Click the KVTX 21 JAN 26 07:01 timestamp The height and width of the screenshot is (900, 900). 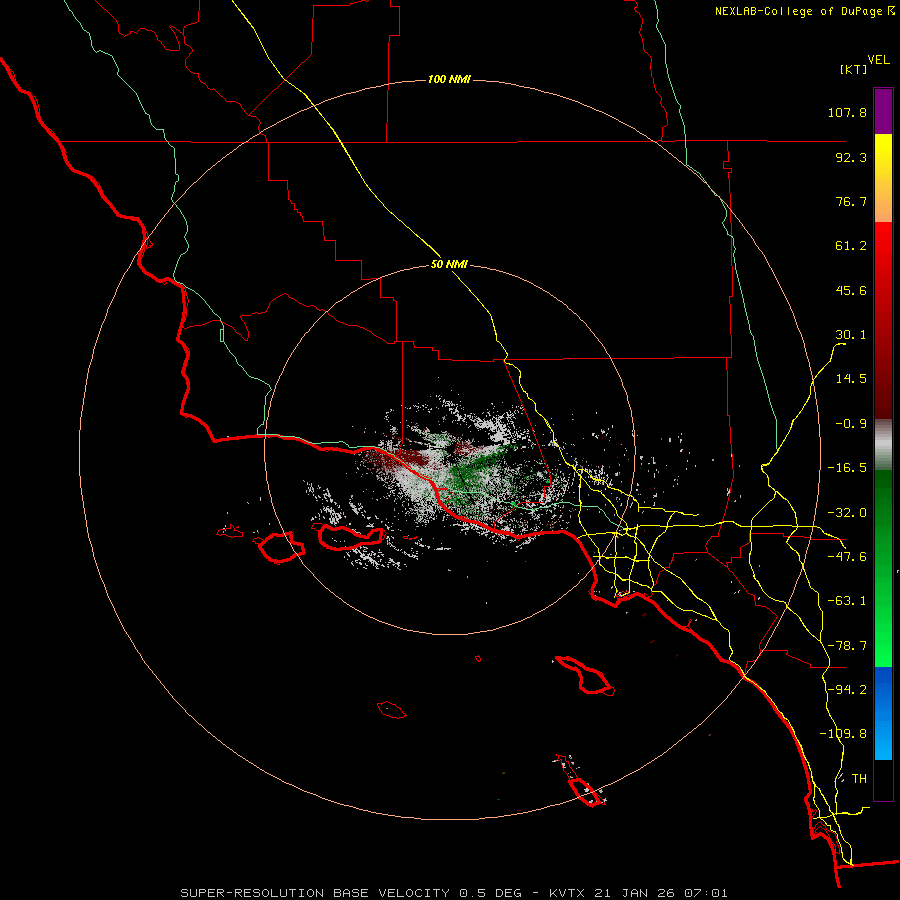point(638,893)
